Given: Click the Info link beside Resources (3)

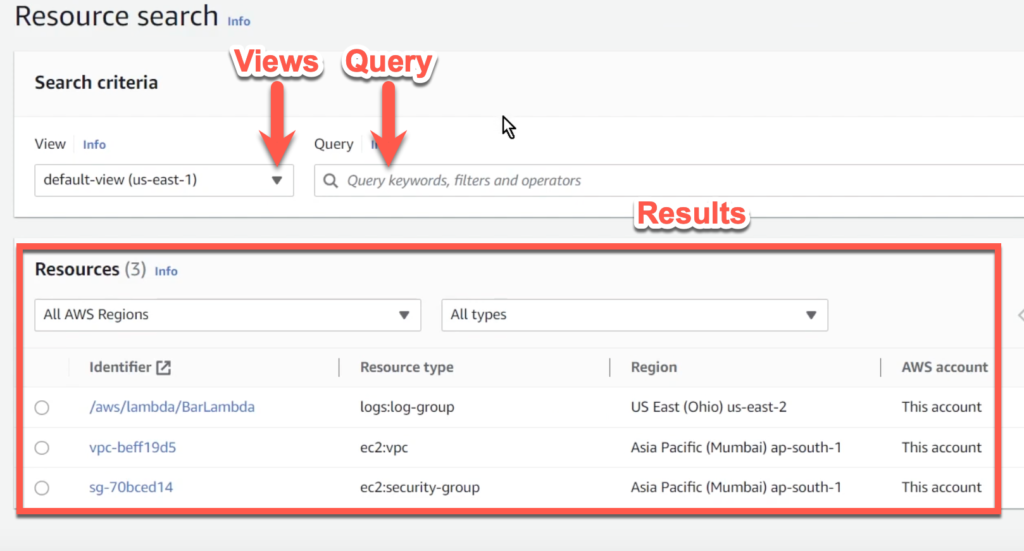Looking at the screenshot, I should point(166,271).
